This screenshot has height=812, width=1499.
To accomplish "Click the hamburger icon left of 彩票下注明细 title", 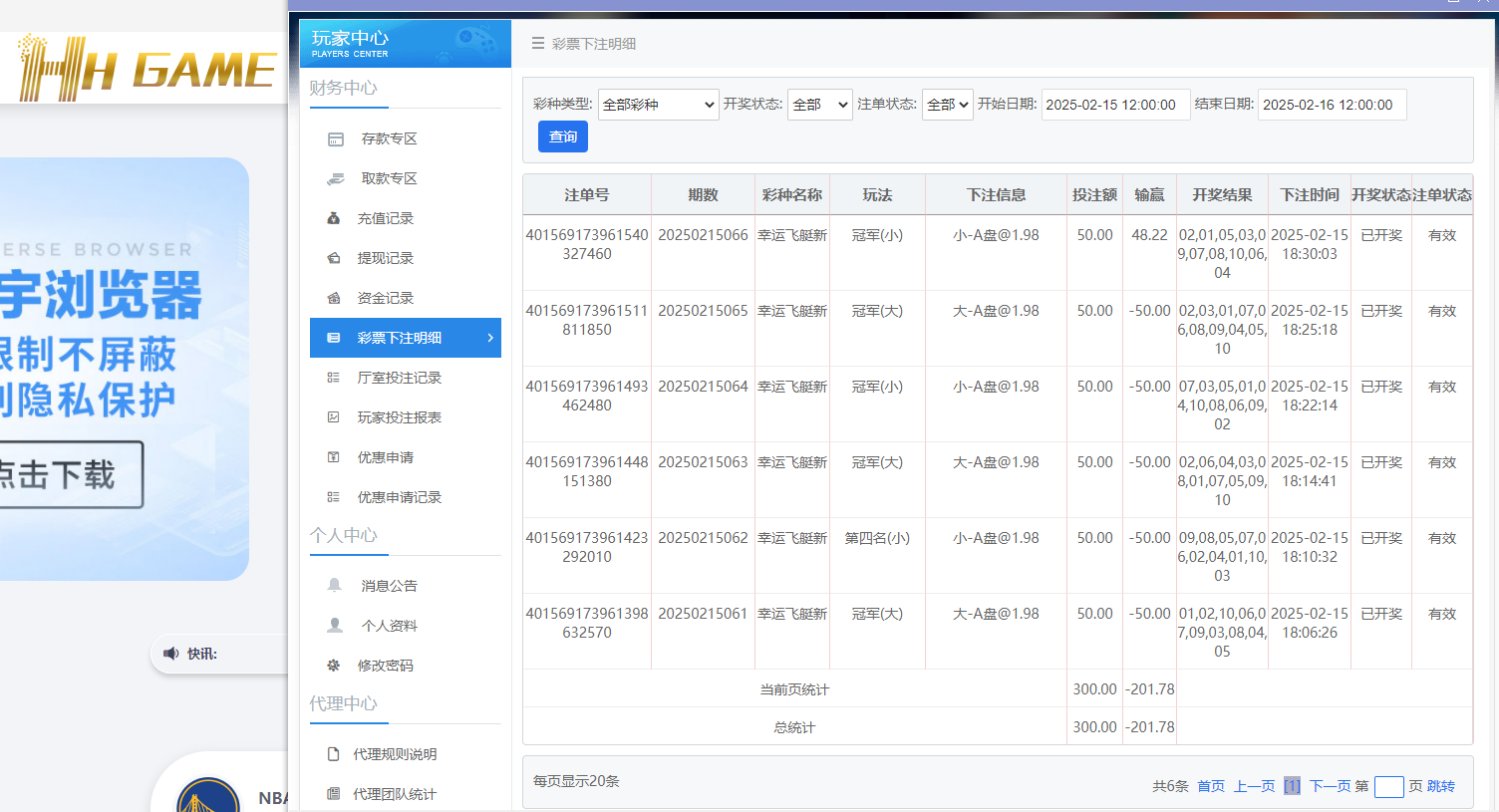I will [538, 44].
